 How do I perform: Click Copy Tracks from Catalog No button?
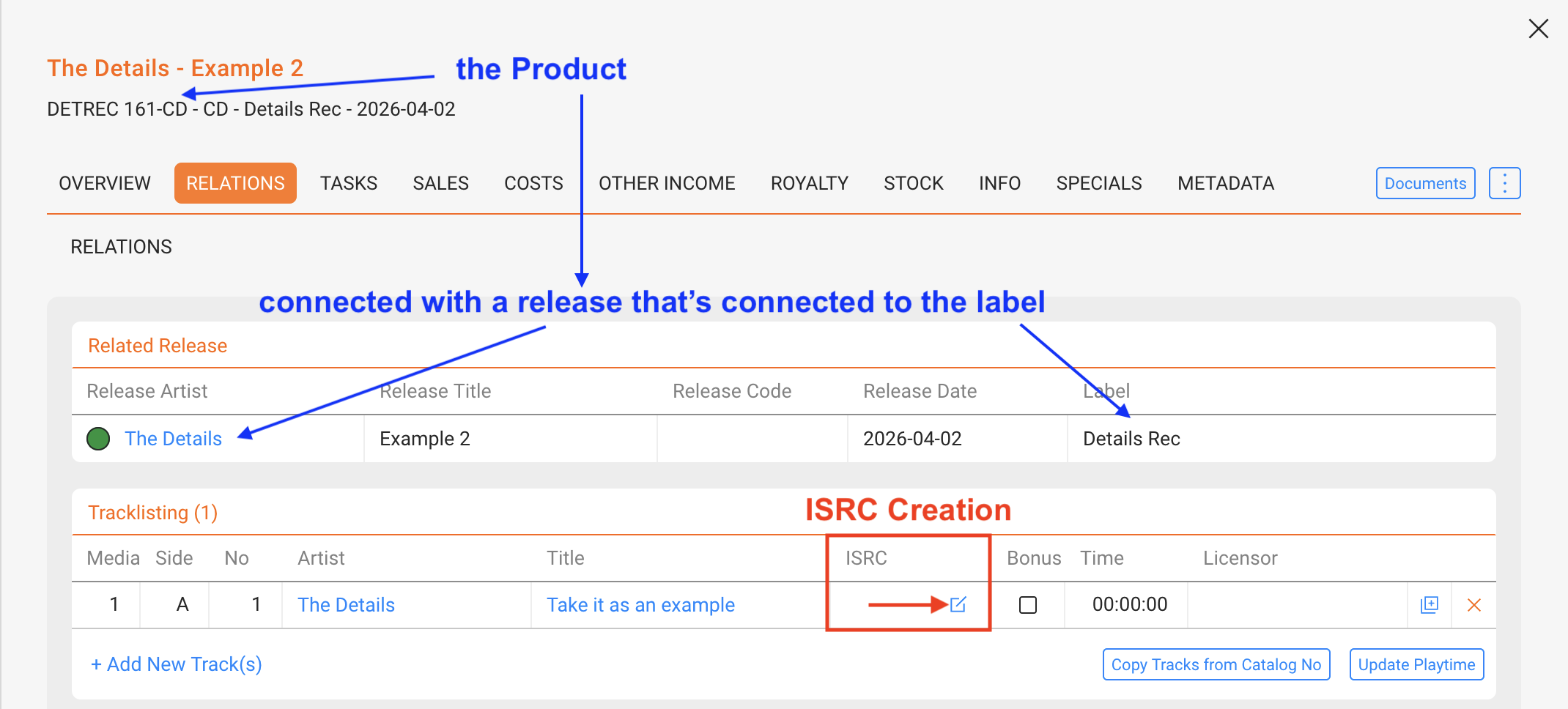click(x=1216, y=664)
